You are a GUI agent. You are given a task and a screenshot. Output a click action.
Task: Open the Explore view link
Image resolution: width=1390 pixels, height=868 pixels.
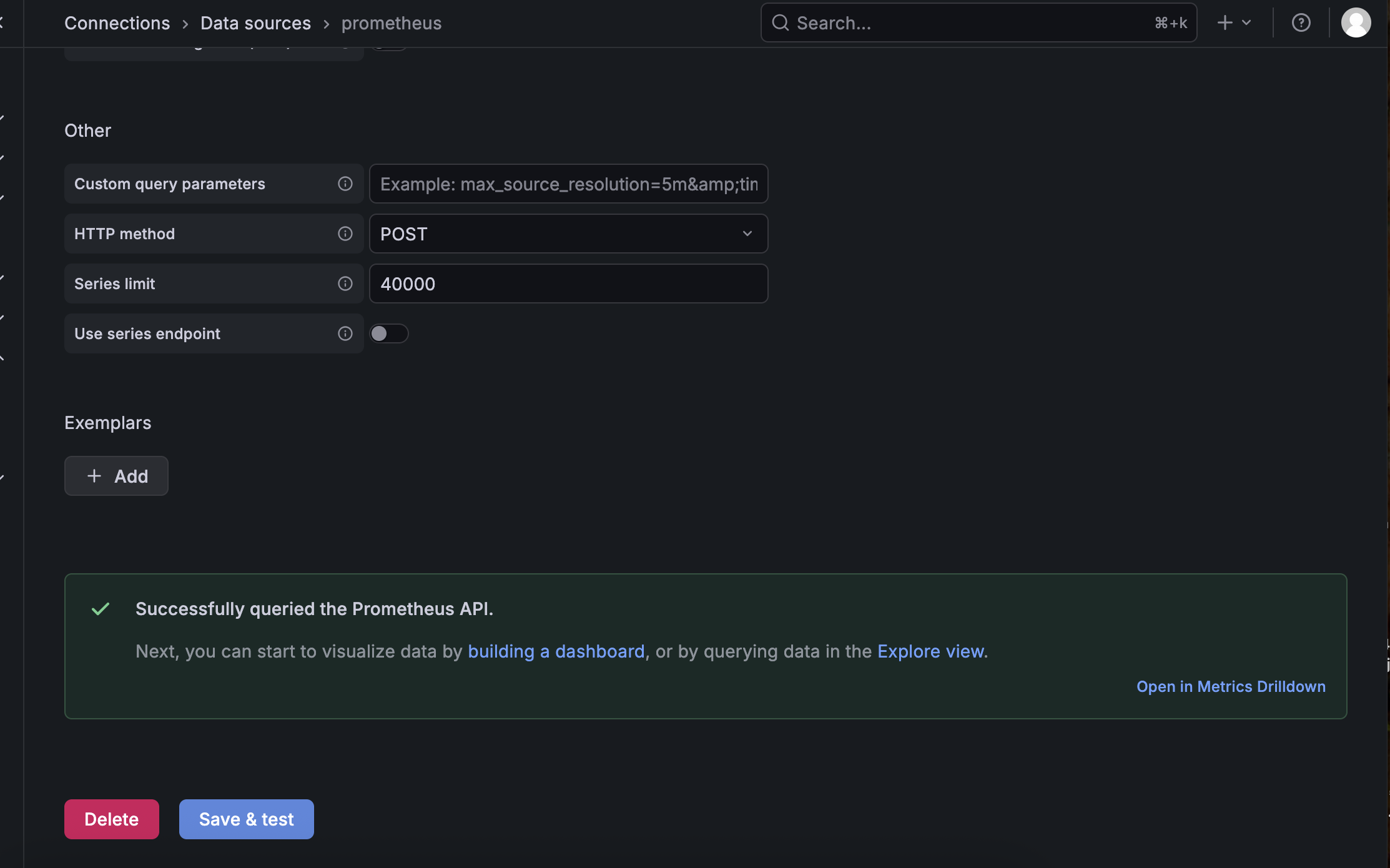[931, 651]
